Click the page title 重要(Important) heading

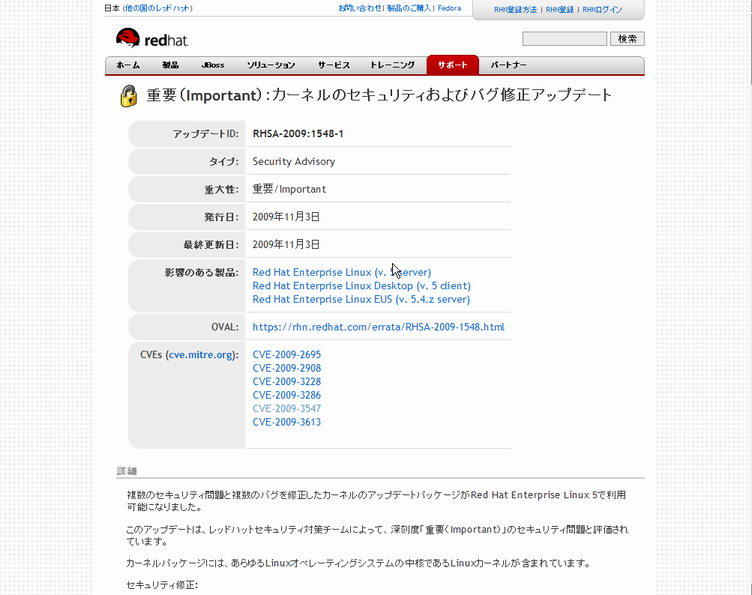coord(379,95)
